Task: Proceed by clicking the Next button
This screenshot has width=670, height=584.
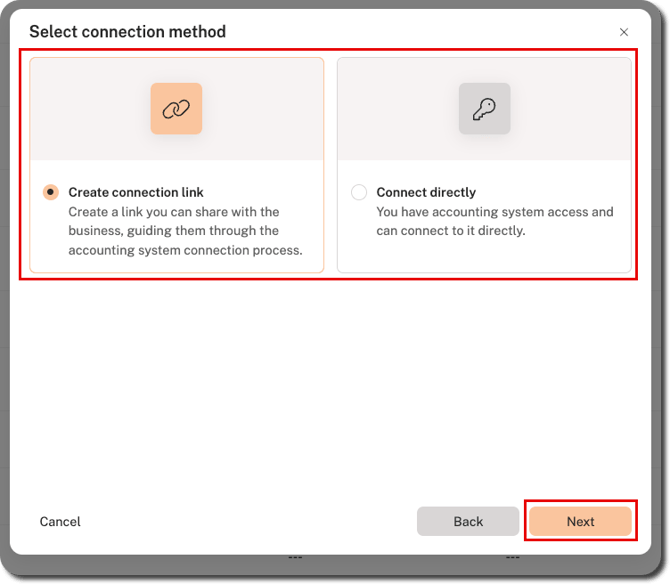Action: pos(580,521)
